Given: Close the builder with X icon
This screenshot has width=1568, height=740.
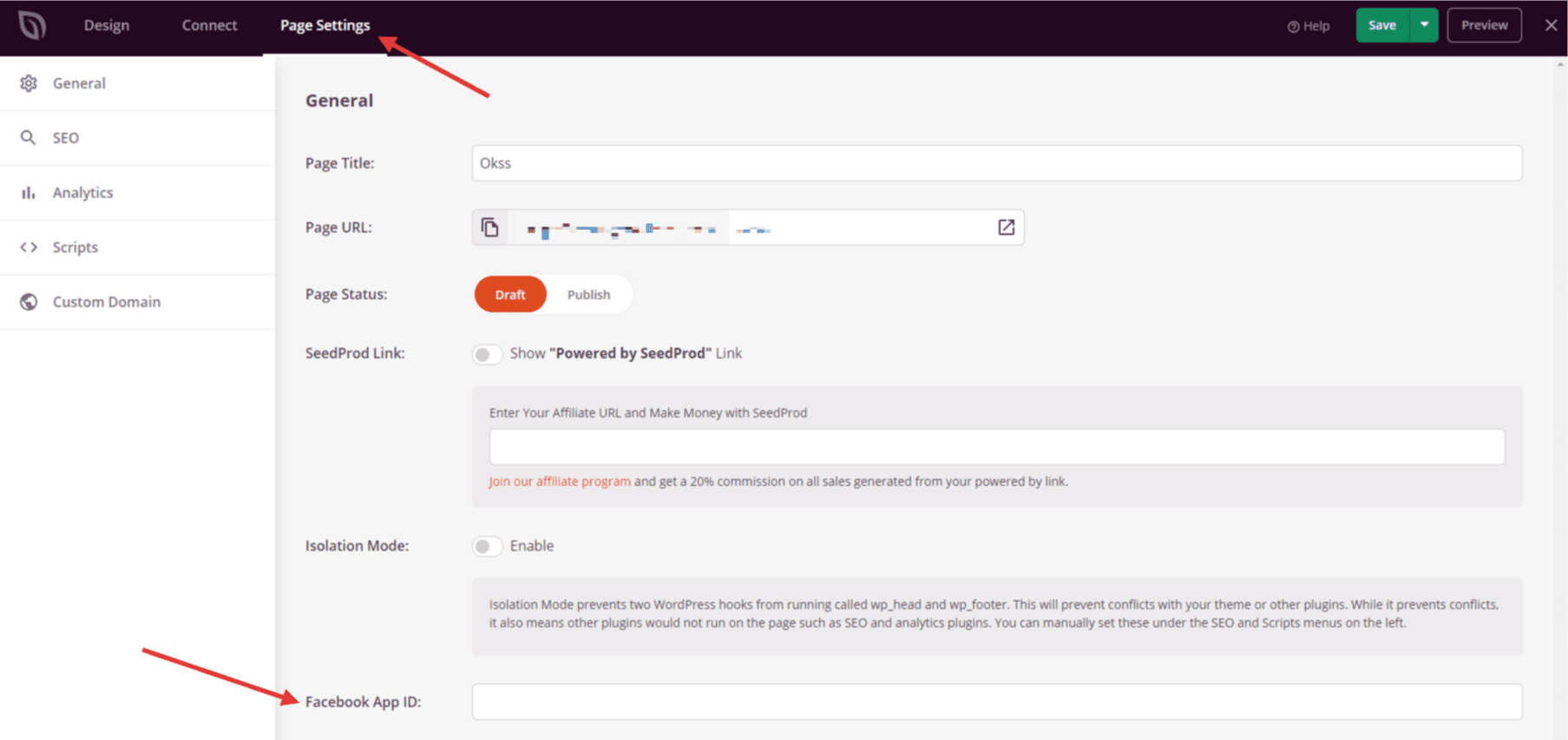Looking at the screenshot, I should tap(1551, 25).
